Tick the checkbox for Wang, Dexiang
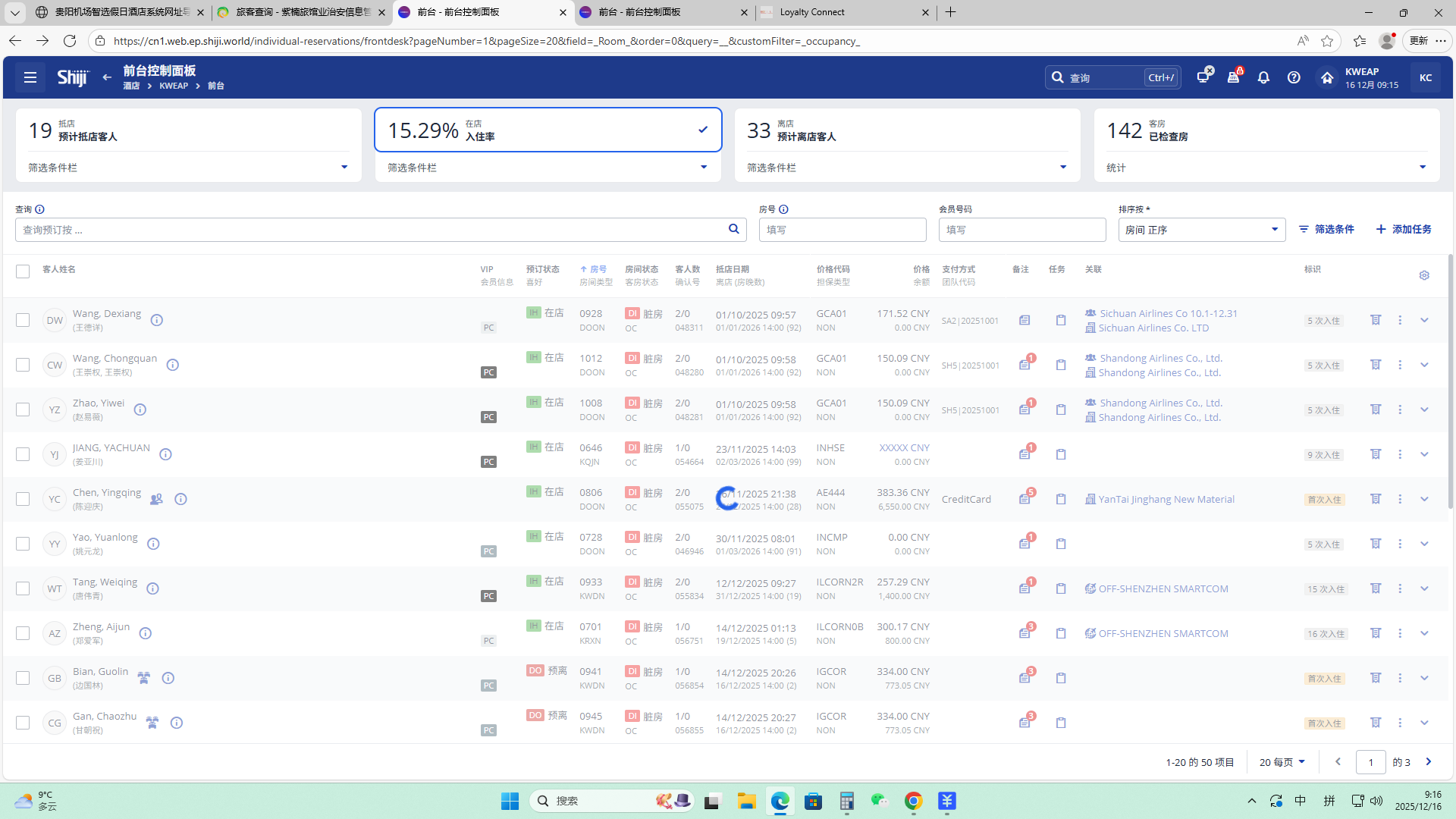Image resolution: width=1456 pixels, height=819 pixels. tap(23, 320)
